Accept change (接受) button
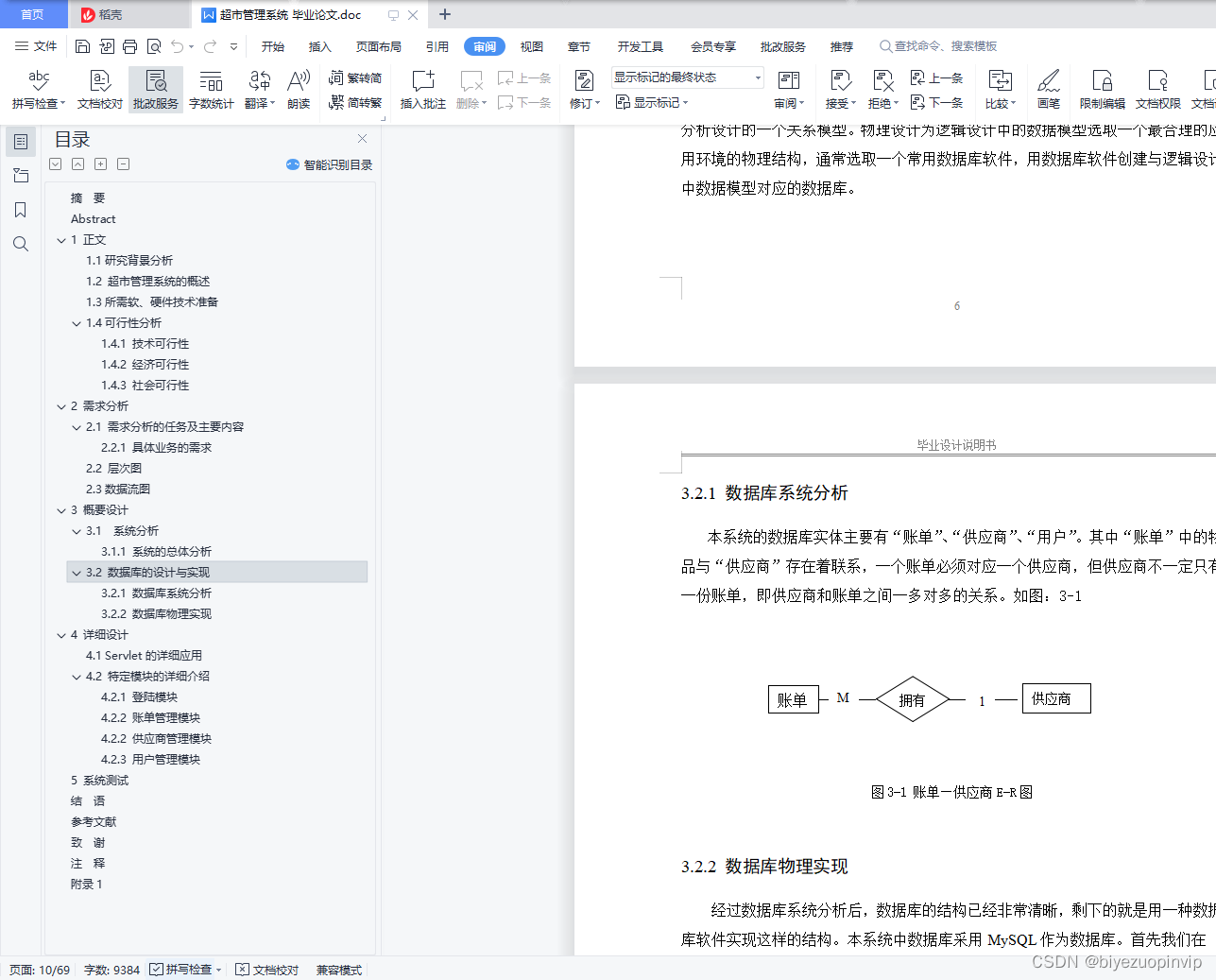This screenshot has height=980, width=1216. point(840,90)
